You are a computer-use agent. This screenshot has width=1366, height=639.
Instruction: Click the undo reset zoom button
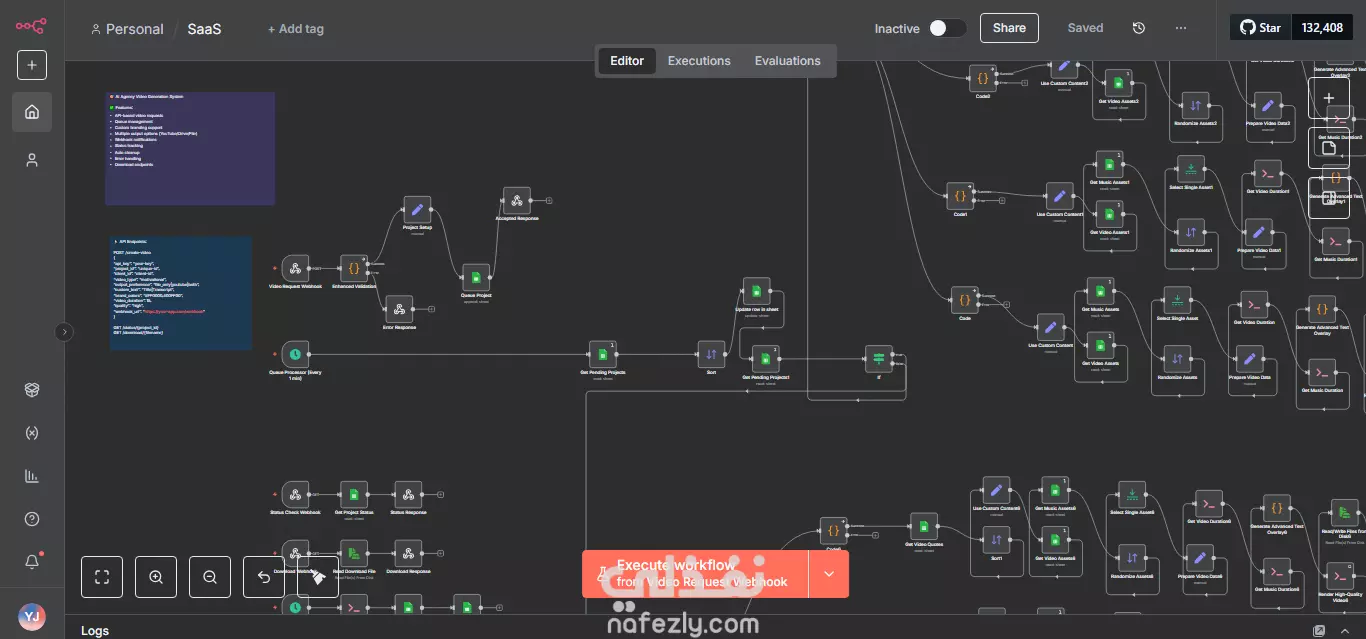coord(264,577)
